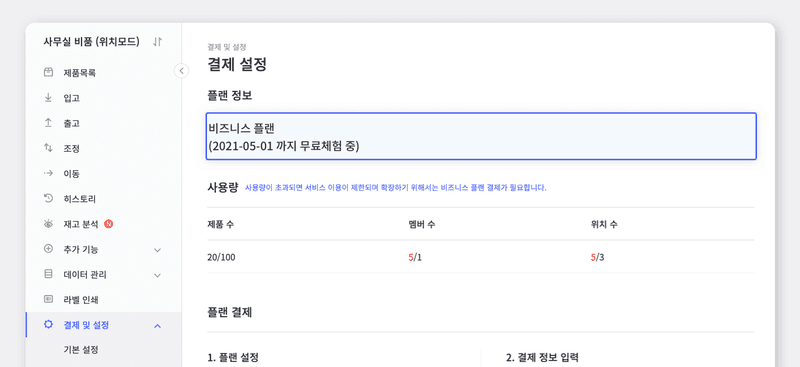Select the 비즈니스 플랜 info box

pyautogui.click(x=481, y=136)
